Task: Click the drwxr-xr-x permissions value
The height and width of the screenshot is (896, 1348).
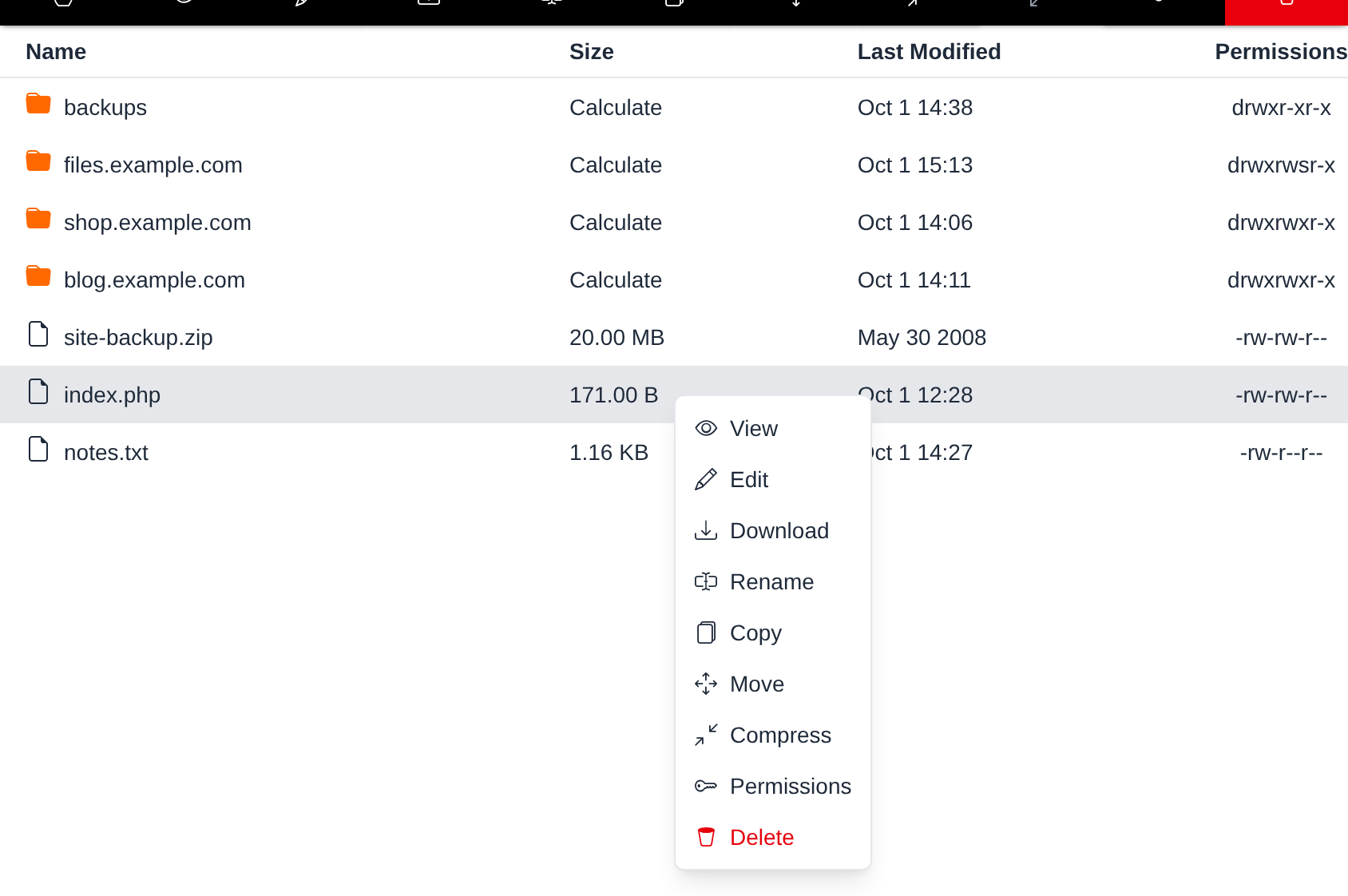Action: point(1281,107)
